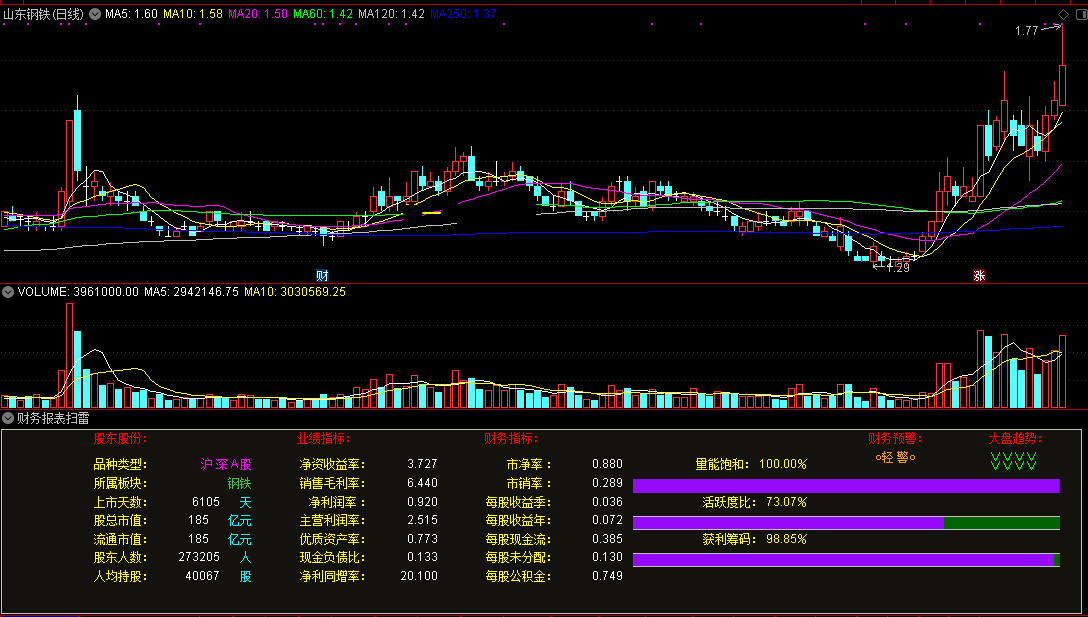Click the 活跃度比 progress bar
This screenshot has width=1088, height=617.
(x=847, y=523)
